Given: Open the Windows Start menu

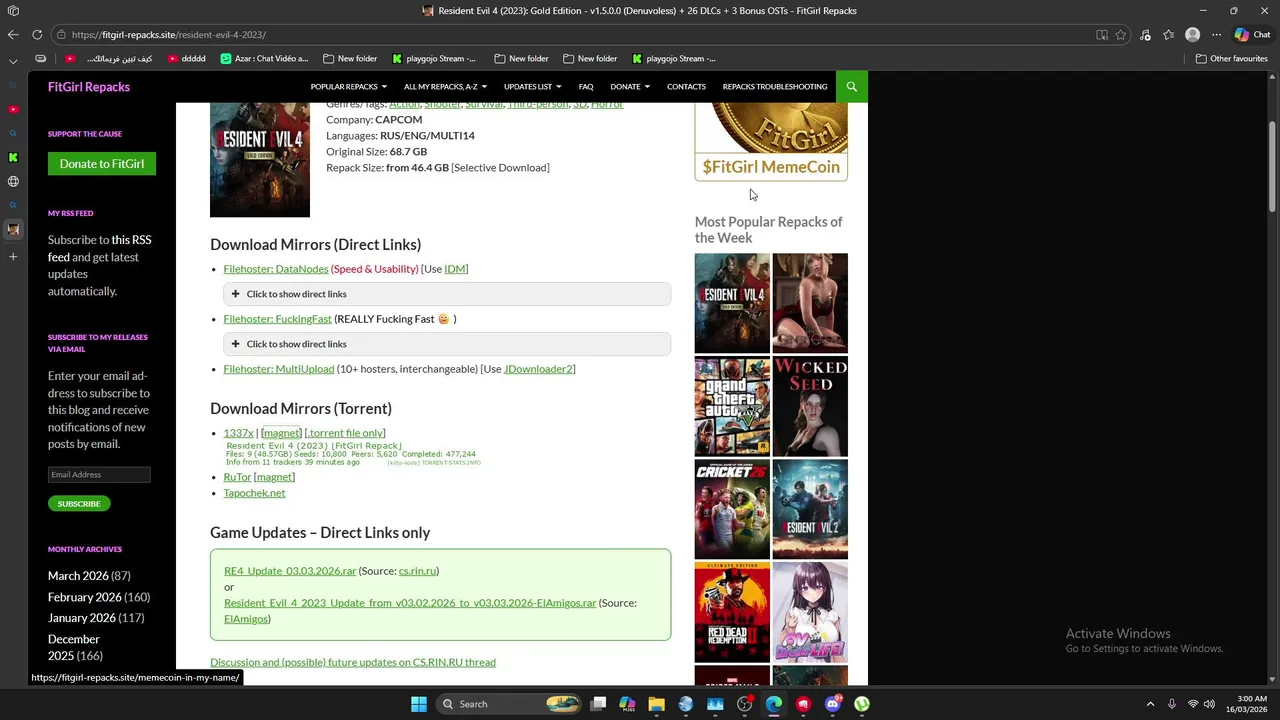Looking at the screenshot, I should click(x=419, y=704).
